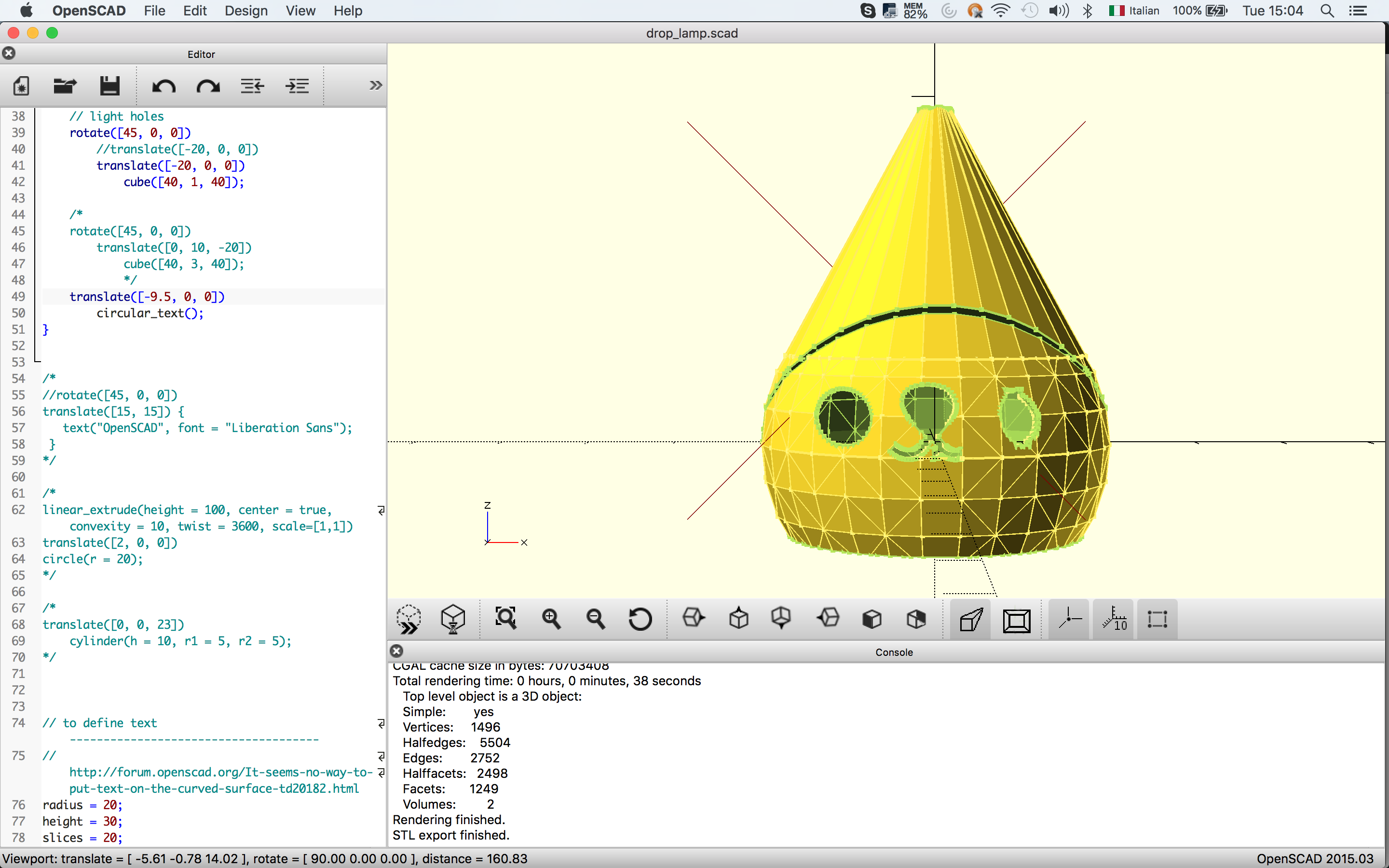The image size is (1389, 868).
Task: Click the Undo arrow in editor toolbar
Action: (163, 86)
